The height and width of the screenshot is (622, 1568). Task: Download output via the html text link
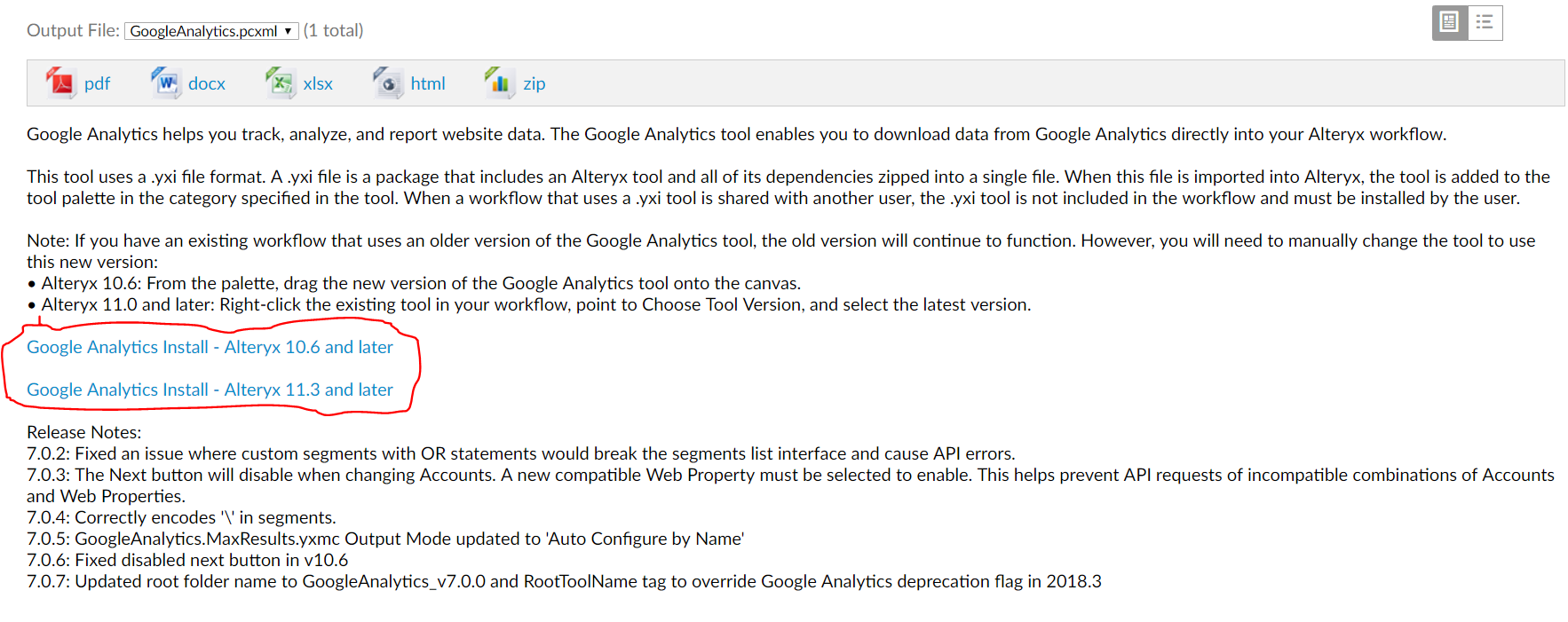click(x=428, y=83)
